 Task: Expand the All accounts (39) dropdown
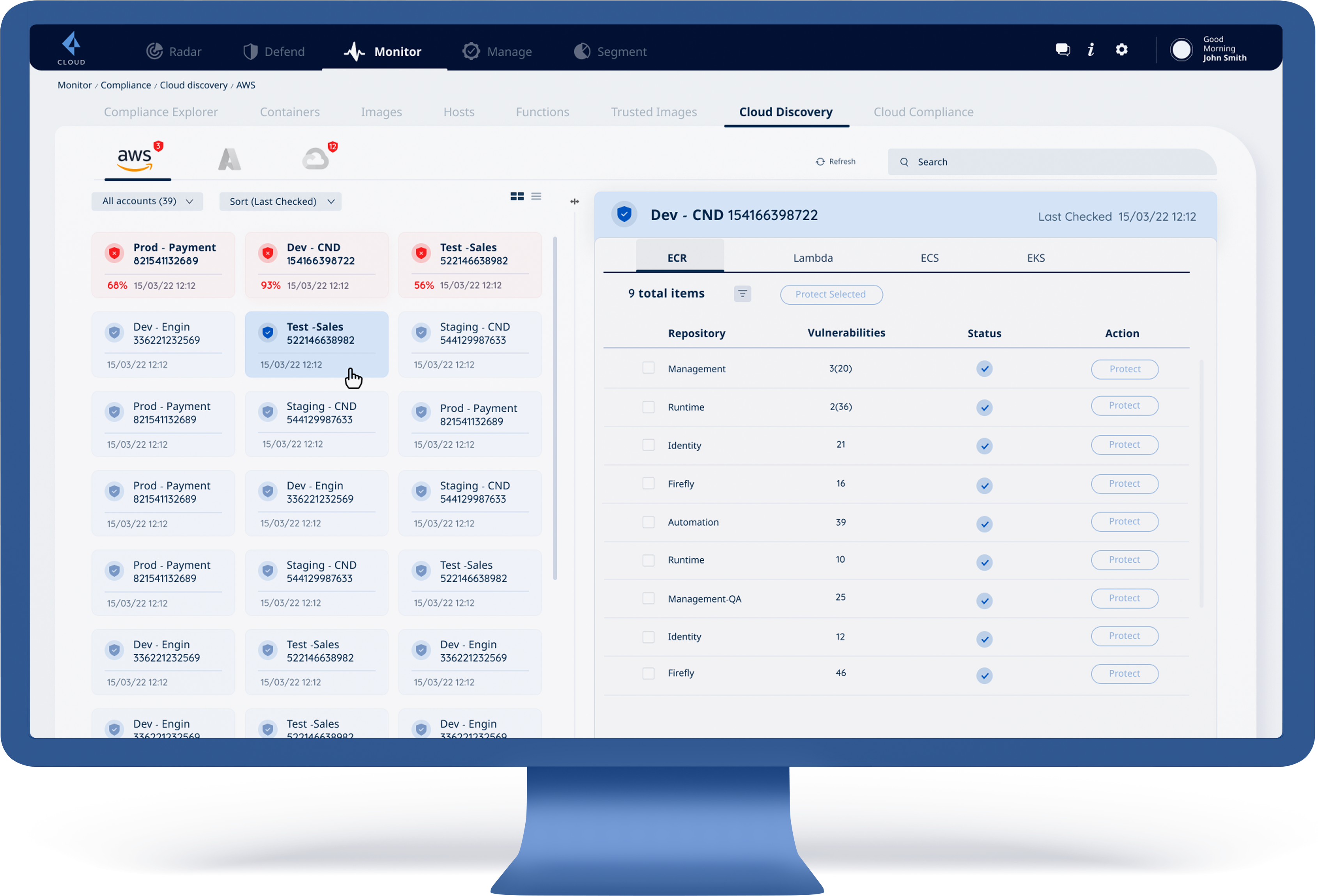[x=147, y=201]
